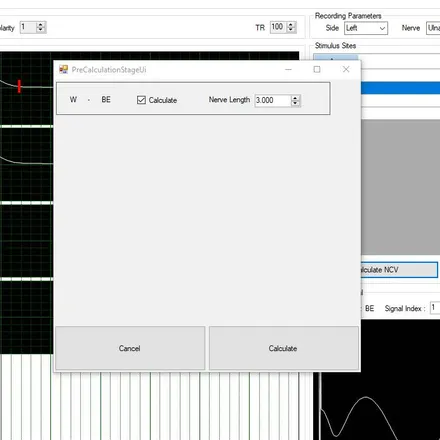Click the Nerve field in Recording Parameters
This screenshot has height=440, width=440.
click(x=433, y=28)
